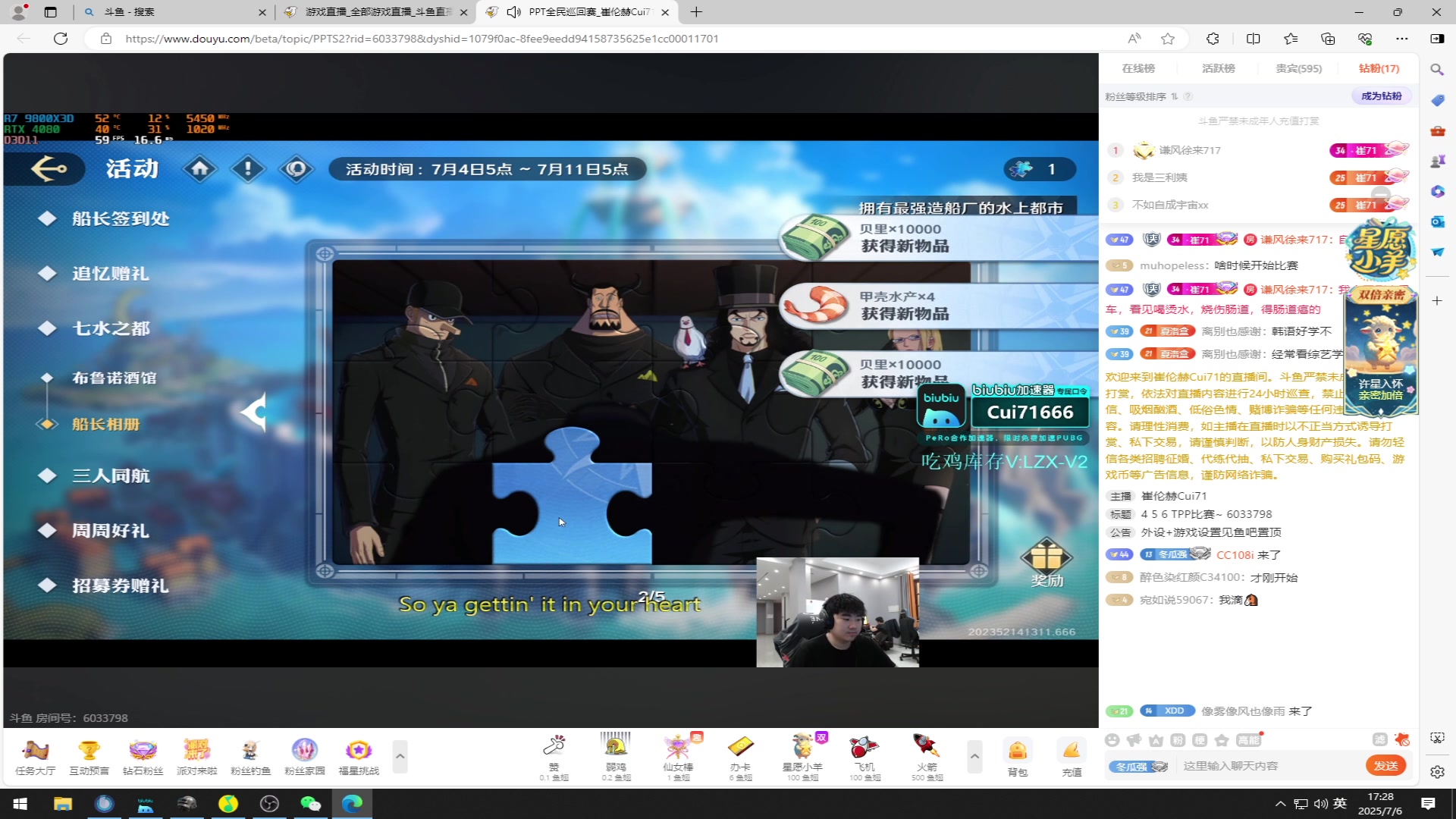Click the 发送 send button

[x=1385, y=766]
